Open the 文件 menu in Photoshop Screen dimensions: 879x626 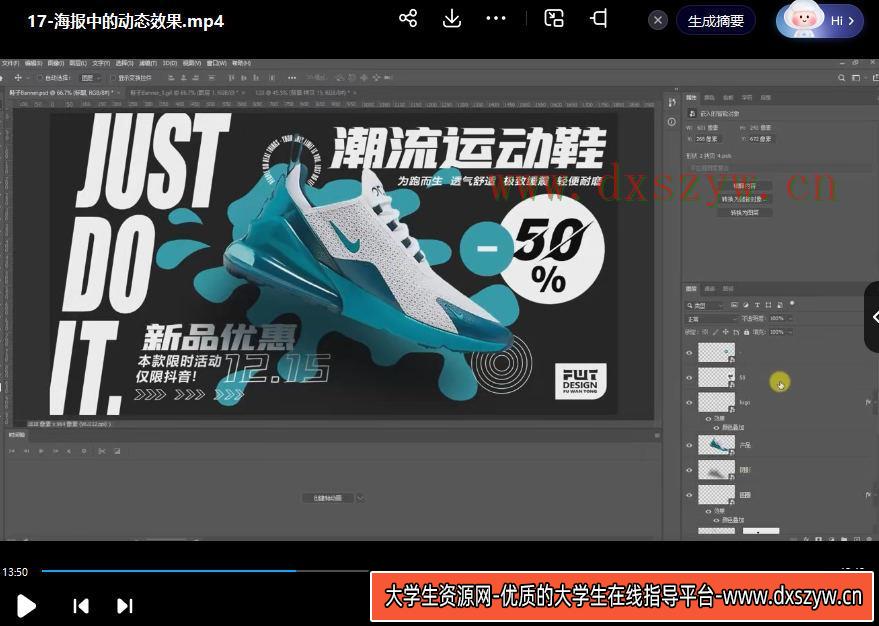click(11, 63)
